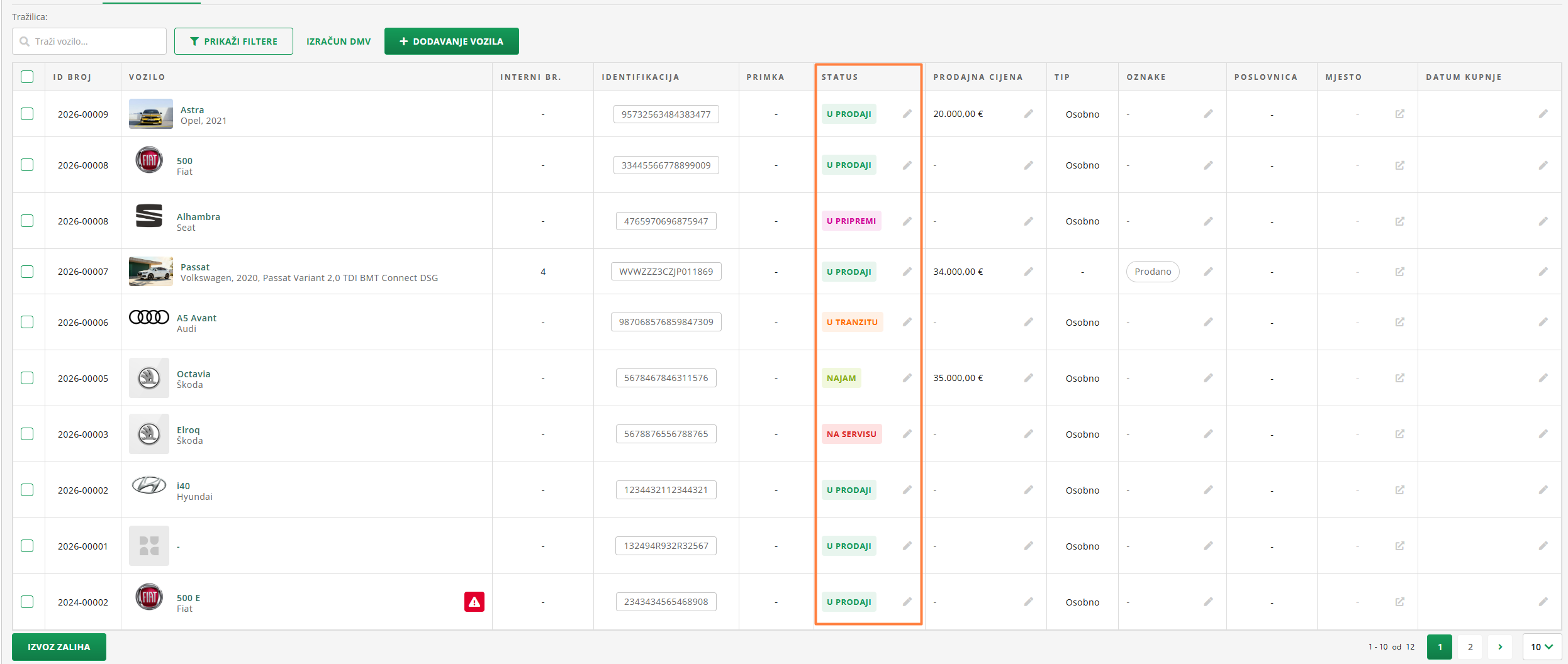Edit sale price pencil for Octavia
This screenshot has width=1568, height=664.
1028,378
